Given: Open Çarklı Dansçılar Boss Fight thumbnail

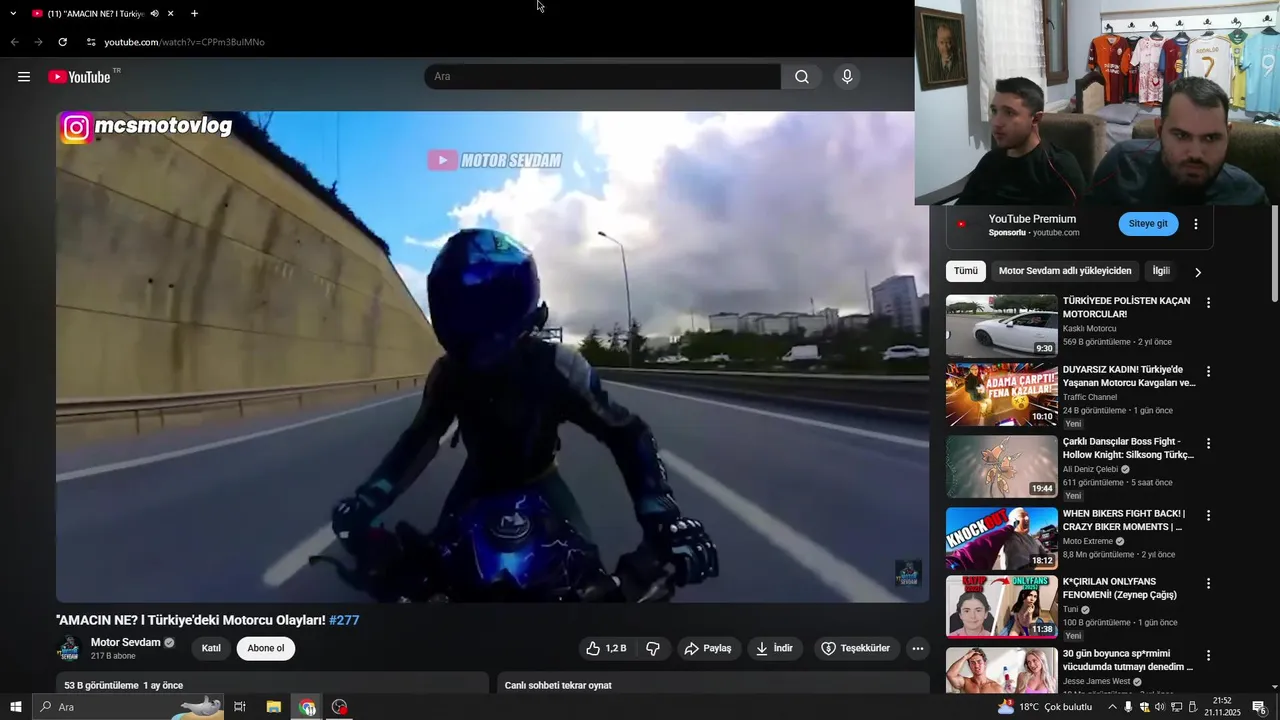Looking at the screenshot, I should (1001, 466).
